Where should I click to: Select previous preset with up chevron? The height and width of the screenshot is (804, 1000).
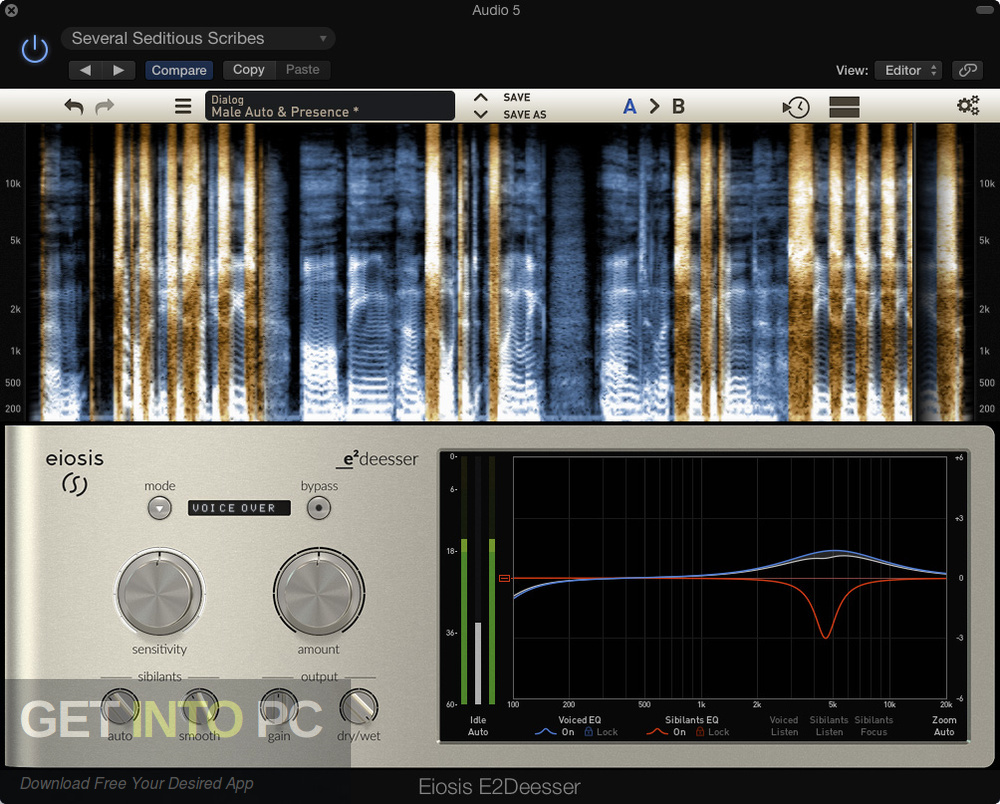pyautogui.click(x=481, y=98)
